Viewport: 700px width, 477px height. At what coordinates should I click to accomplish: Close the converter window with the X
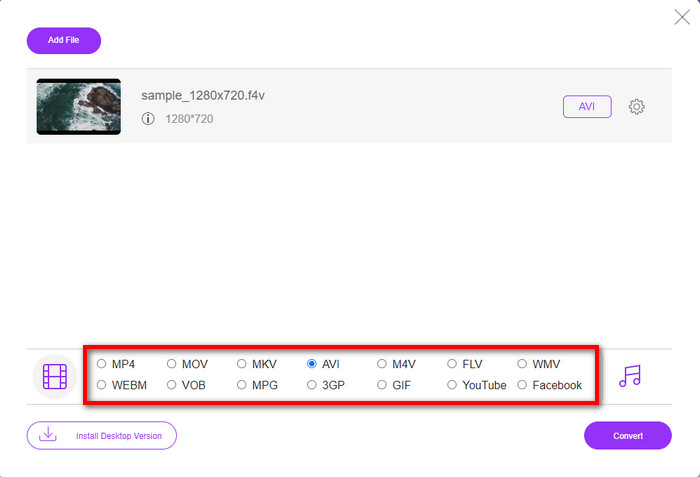(x=682, y=16)
